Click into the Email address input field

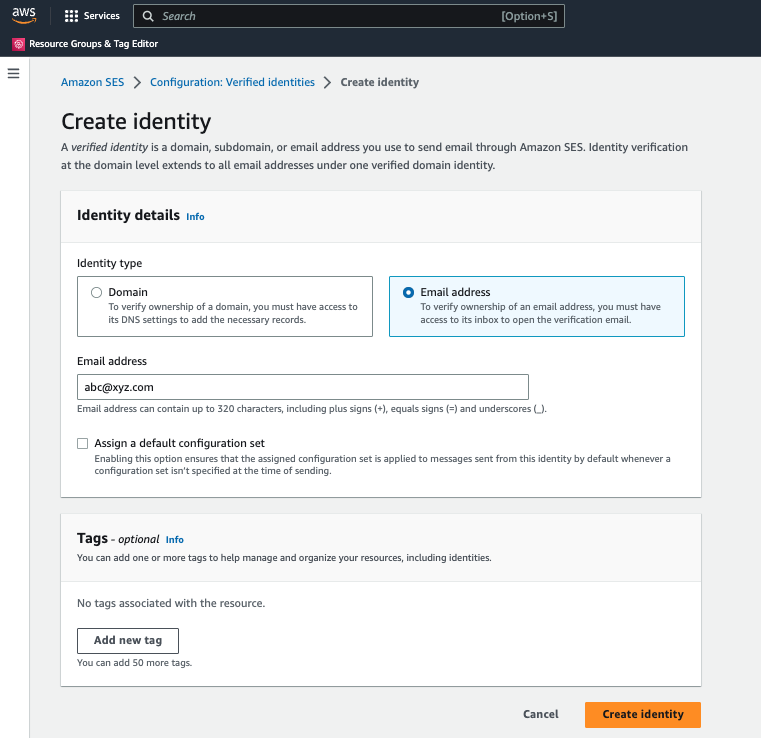click(x=302, y=387)
